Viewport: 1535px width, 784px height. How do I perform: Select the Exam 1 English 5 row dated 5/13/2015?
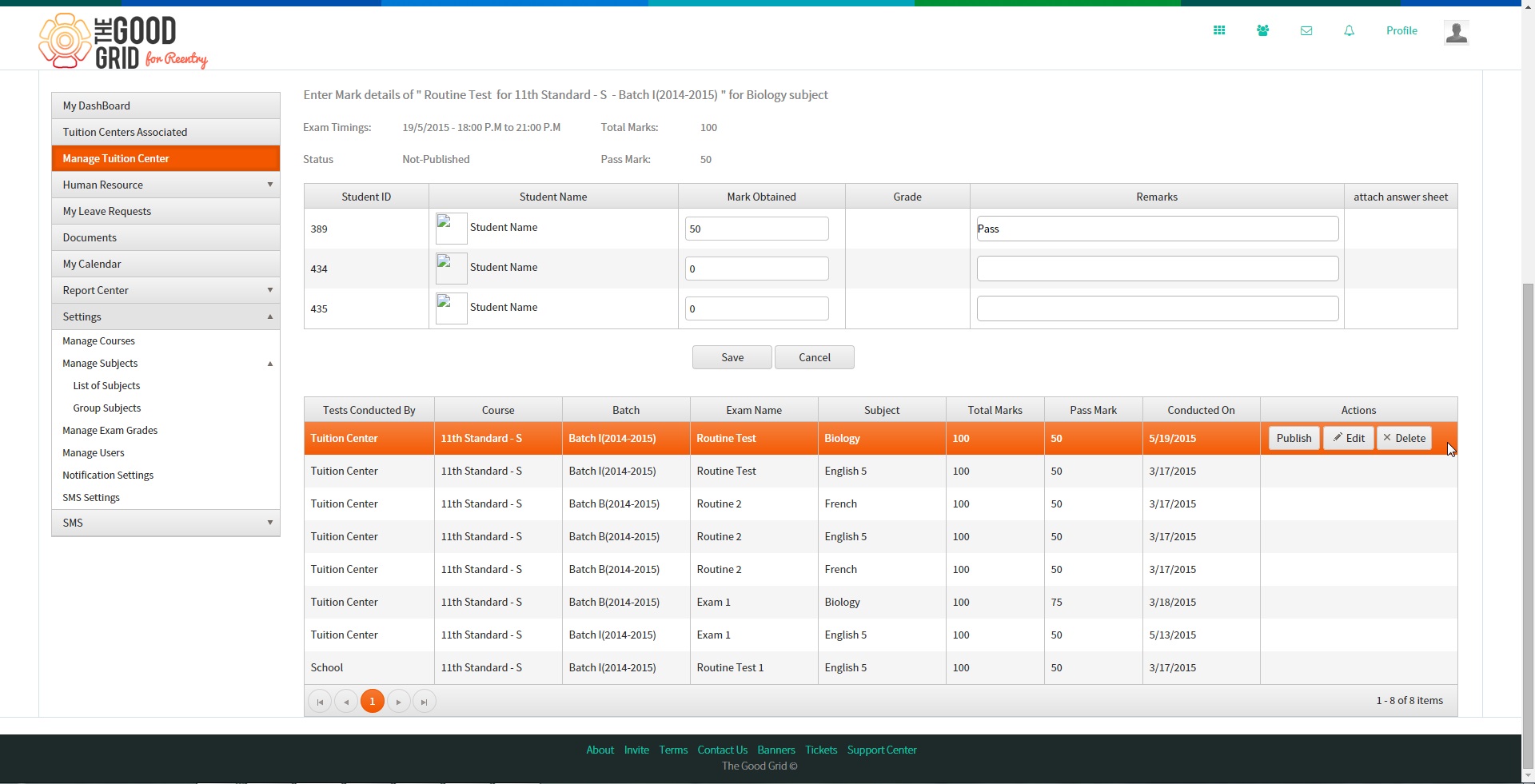[x=880, y=635]
